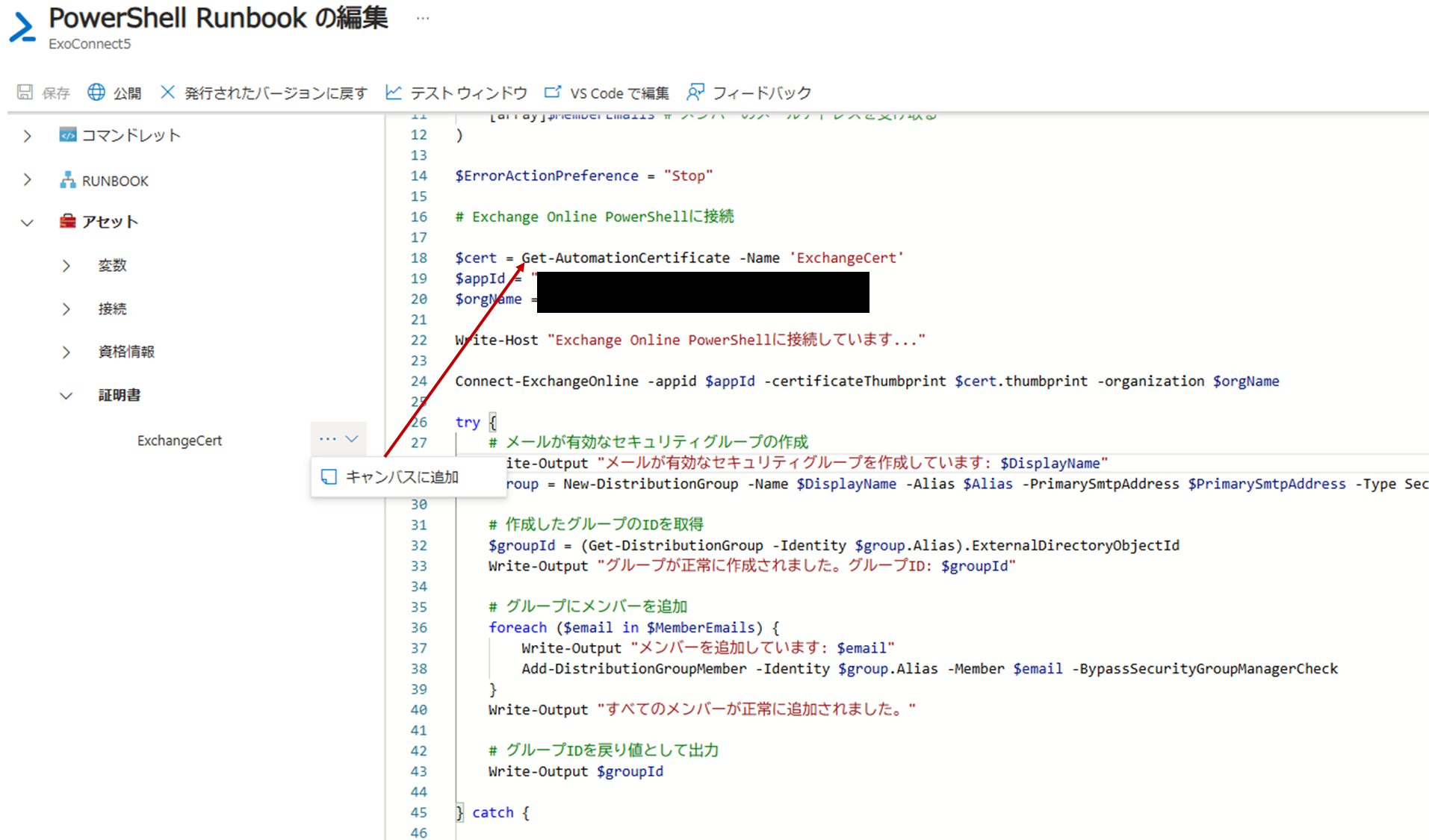Click Get-DistributionGroup on line 32

(676, 545)
